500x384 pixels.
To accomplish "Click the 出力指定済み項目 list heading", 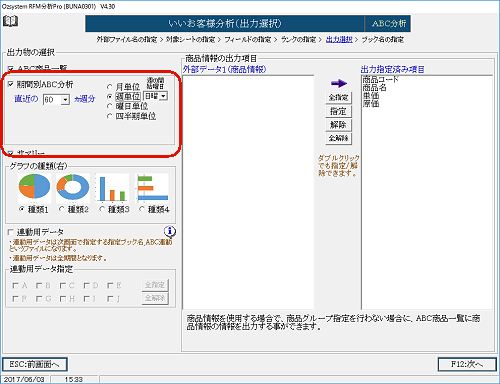I will 393,69.
